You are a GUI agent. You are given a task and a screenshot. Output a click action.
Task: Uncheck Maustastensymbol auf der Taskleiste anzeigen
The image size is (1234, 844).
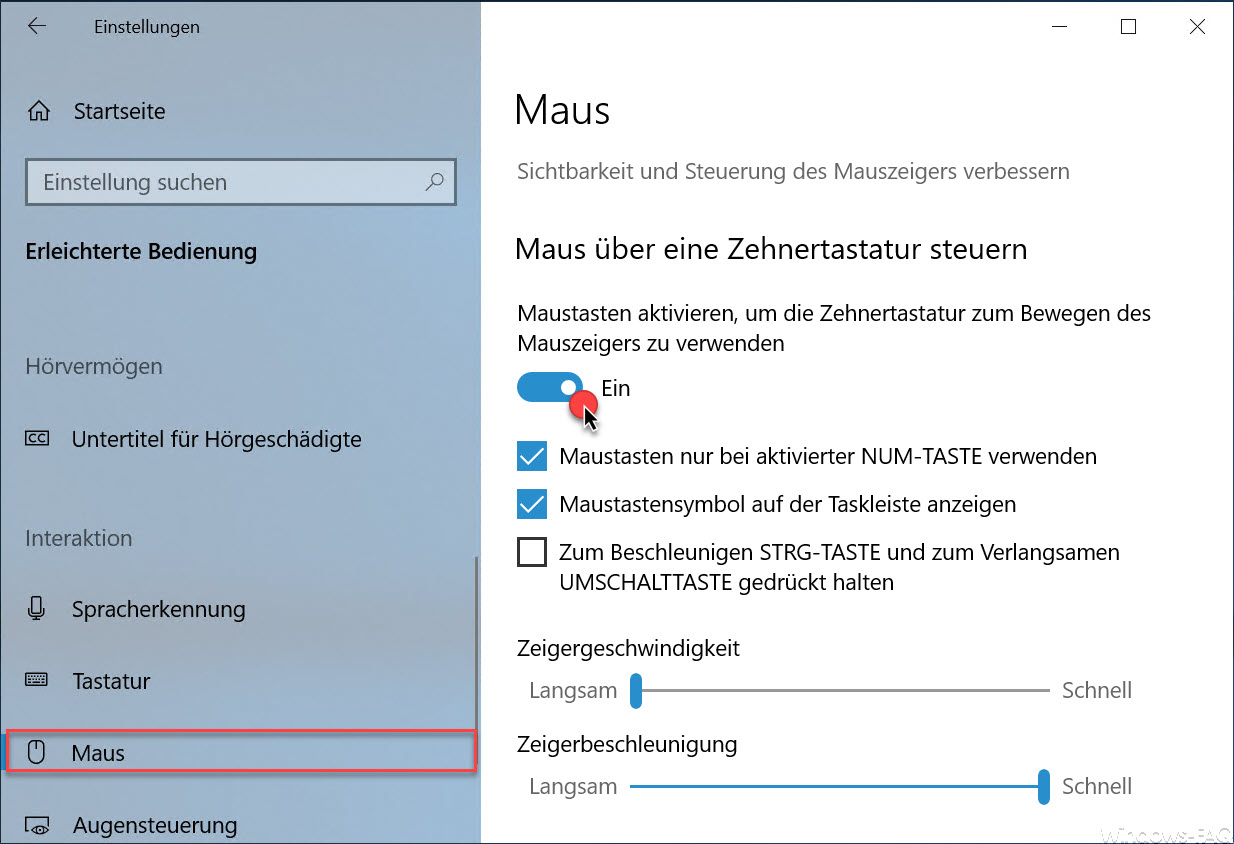point(532,504)
